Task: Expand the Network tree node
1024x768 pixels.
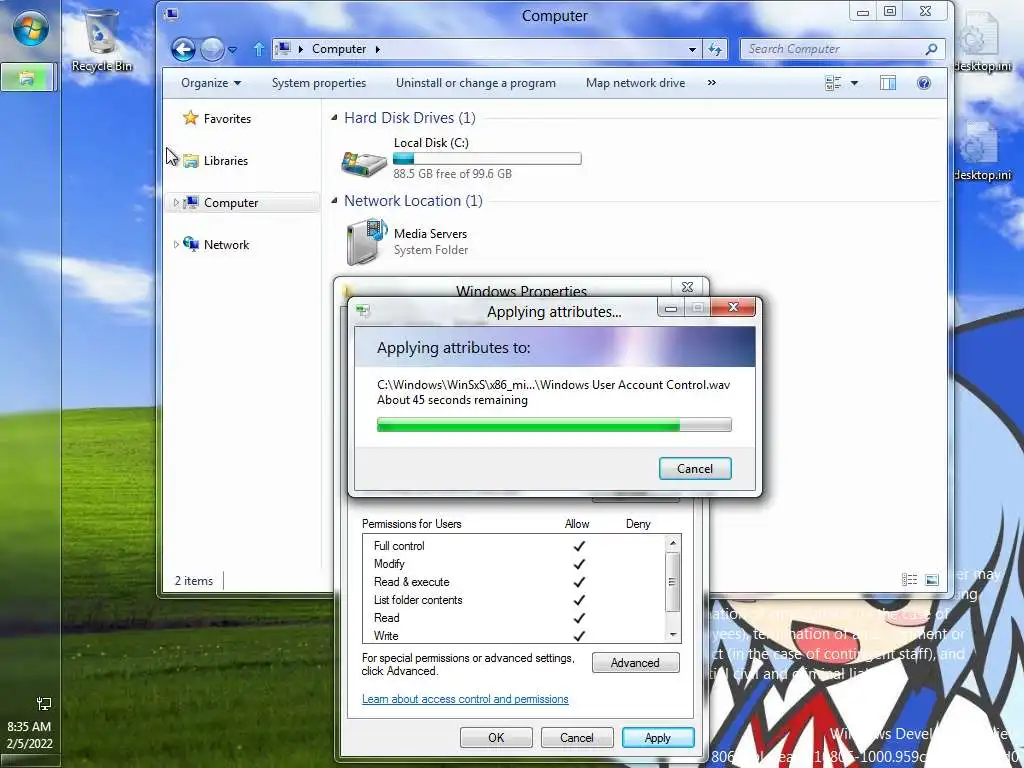Action: [x=176, y=244]
